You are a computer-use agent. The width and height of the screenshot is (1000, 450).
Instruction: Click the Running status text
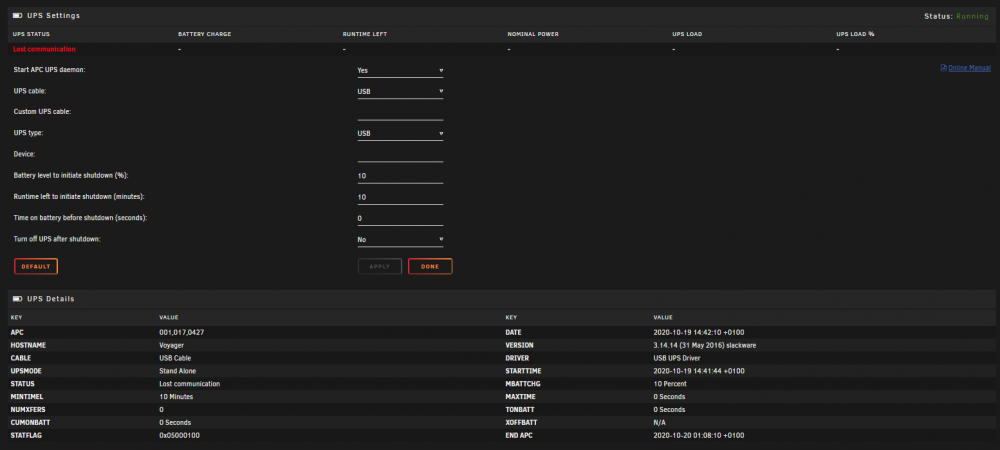(x=972, y=16)
